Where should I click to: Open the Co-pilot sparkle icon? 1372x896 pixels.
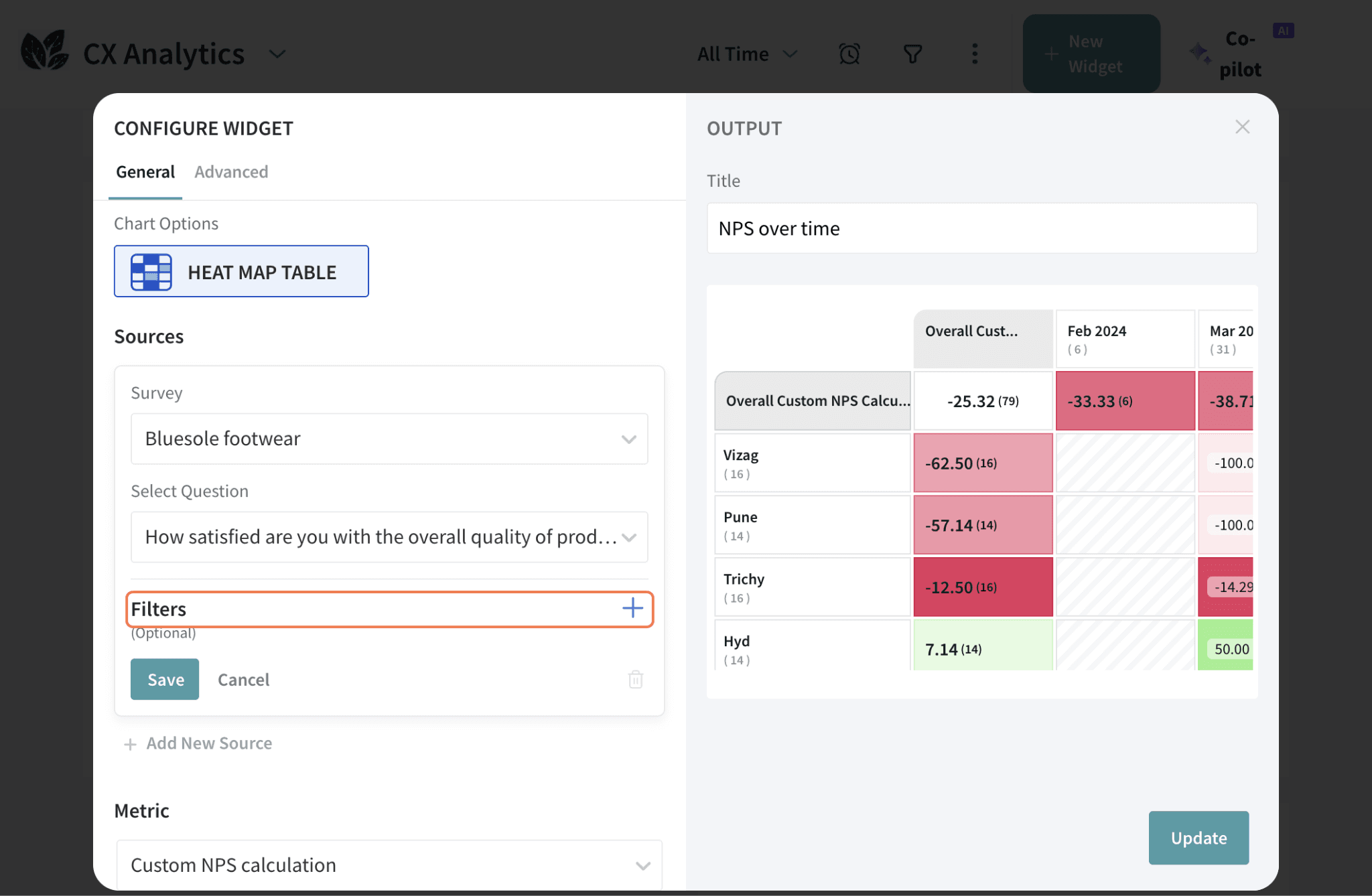pos(1199,54)
